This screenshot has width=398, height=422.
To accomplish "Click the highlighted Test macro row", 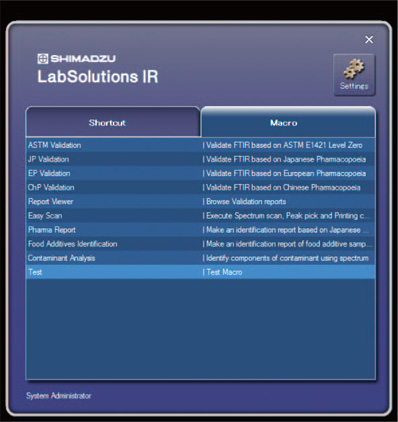I will (x=201, y=272).
